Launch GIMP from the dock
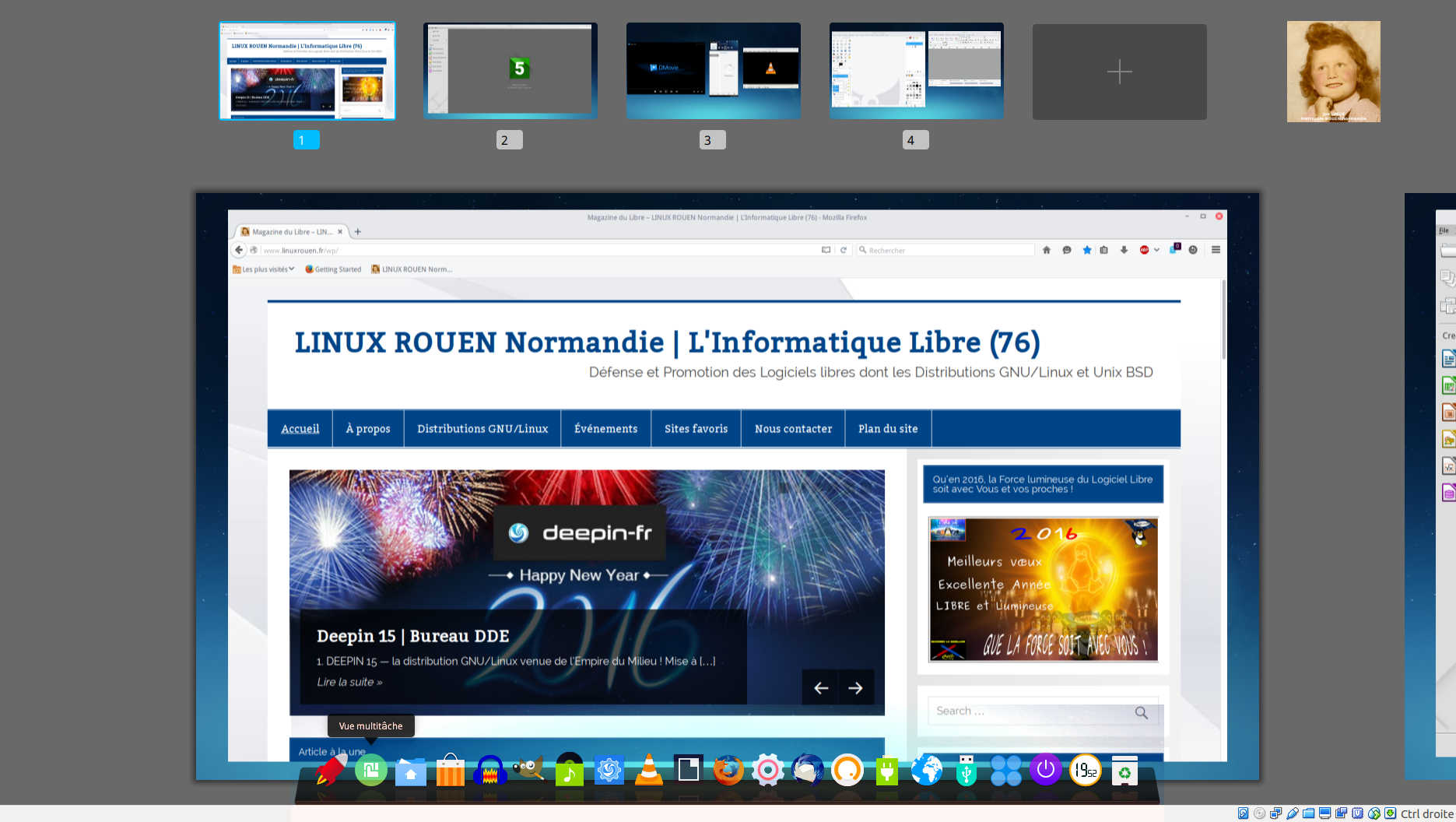1456x822 pixels. coord(529,770)
